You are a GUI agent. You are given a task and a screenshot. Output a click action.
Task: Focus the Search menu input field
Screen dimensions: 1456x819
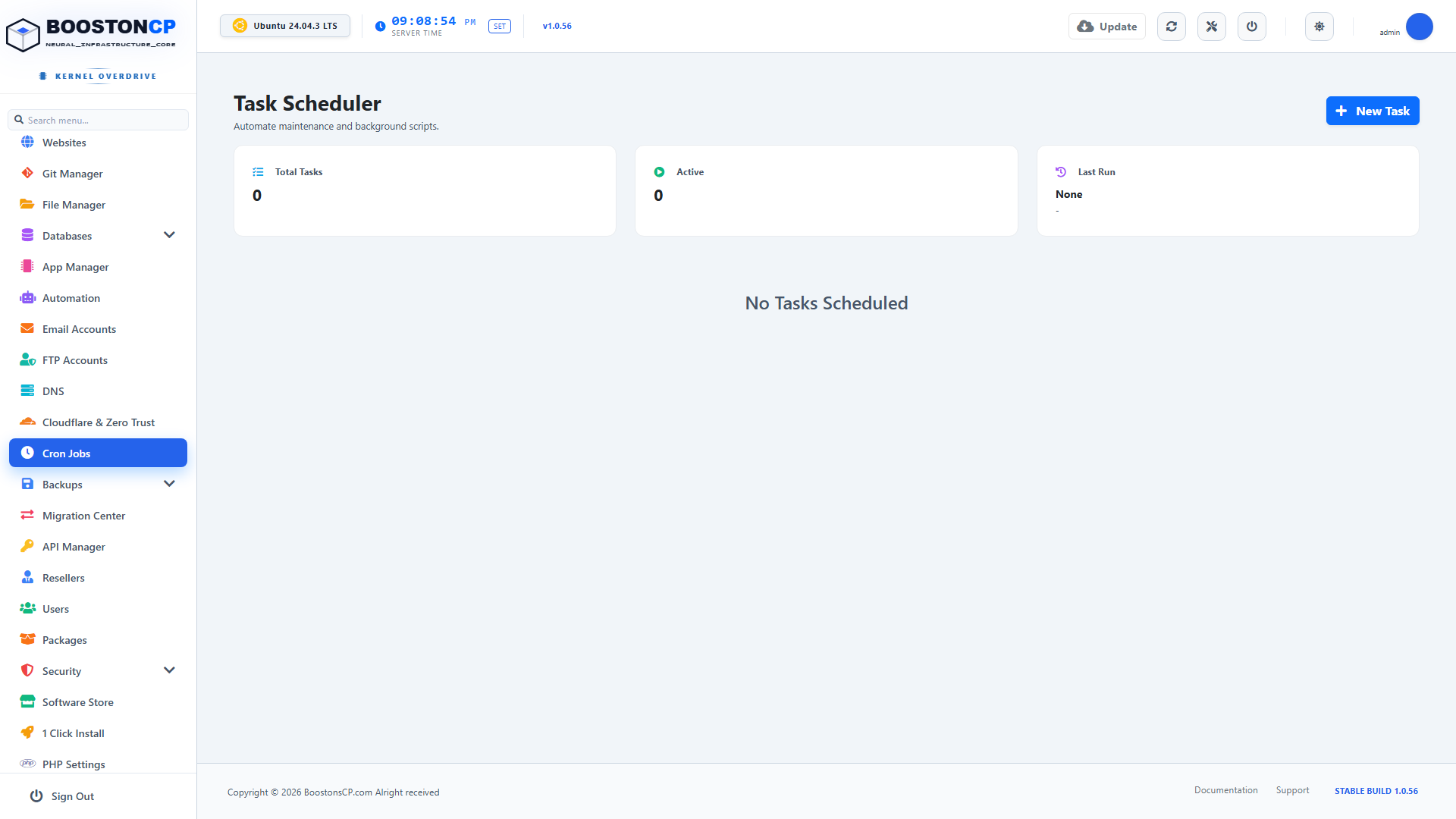98,120
